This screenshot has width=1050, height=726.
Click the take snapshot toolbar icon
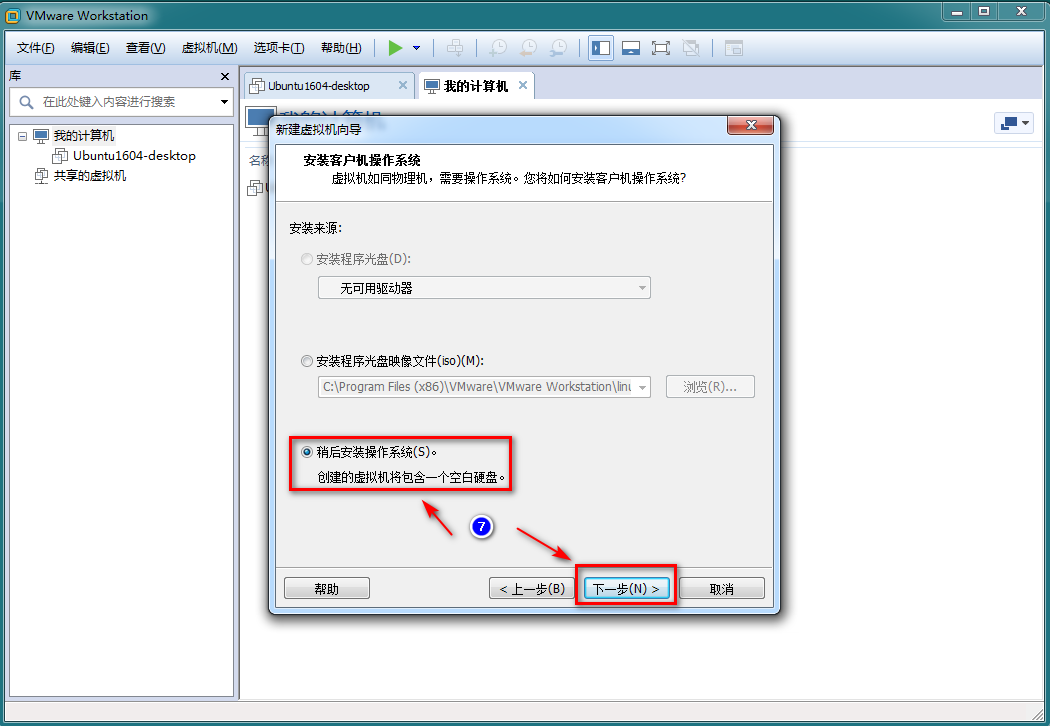498,48
